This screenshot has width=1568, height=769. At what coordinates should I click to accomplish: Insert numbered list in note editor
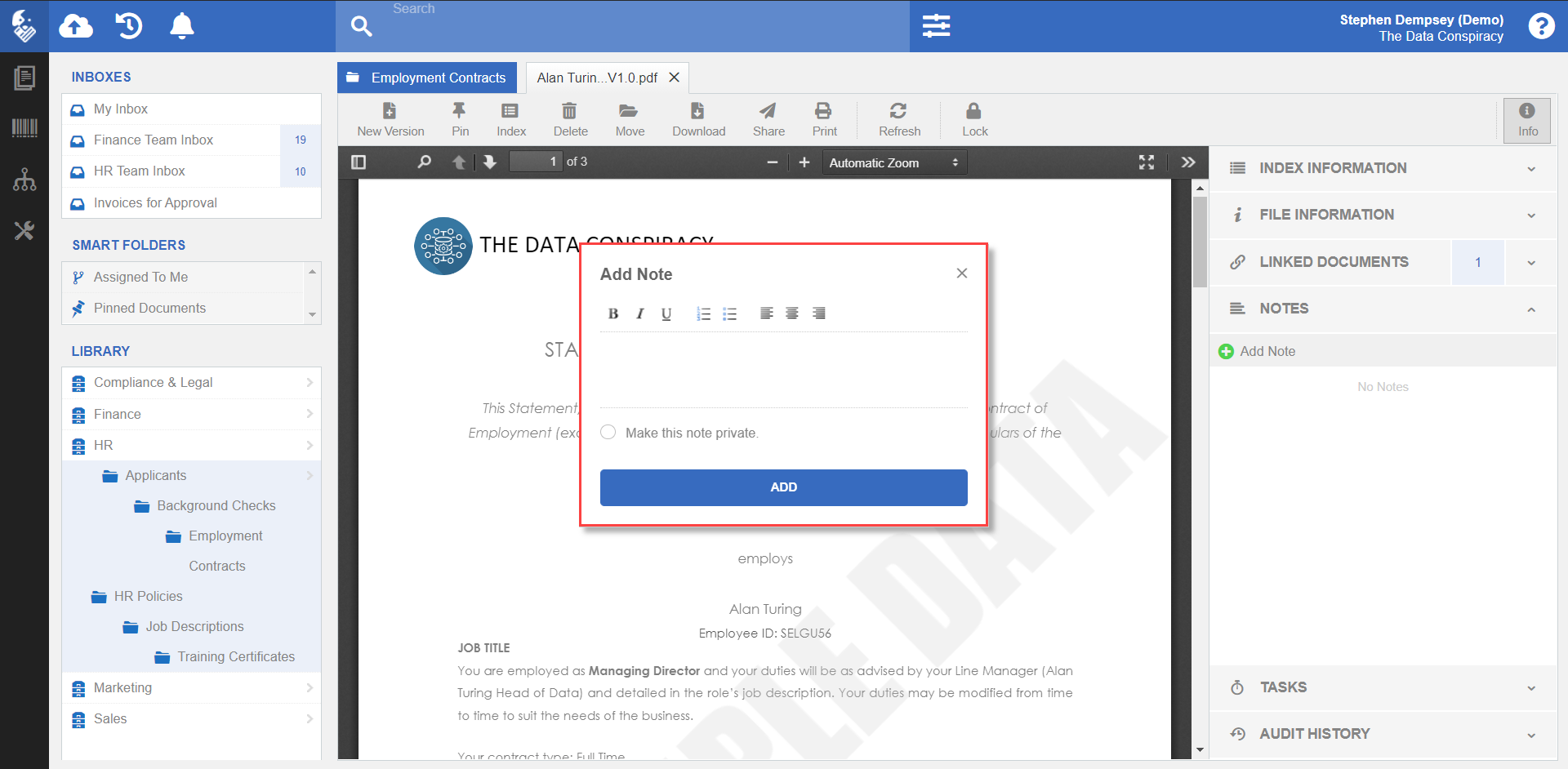pyautogui.click(x=703, y=313)
